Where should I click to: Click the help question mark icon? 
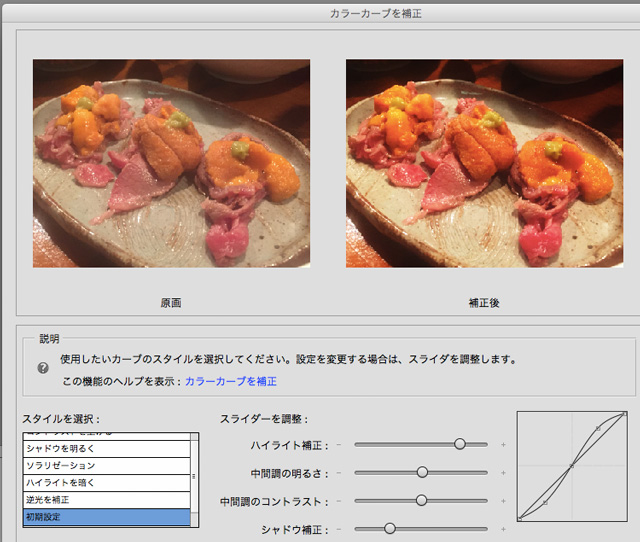(x=43, y=368)
